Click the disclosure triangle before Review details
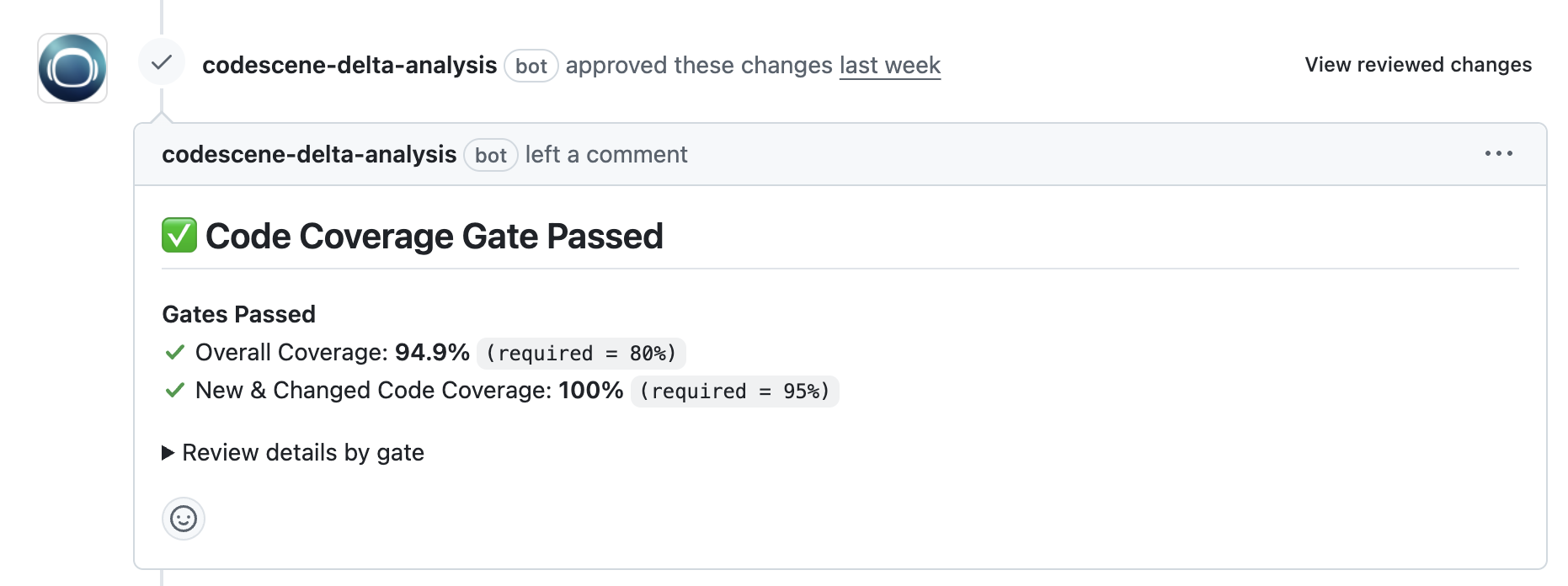Image resolution: width=1568 pixels, height=586 pixels. click(168, 452)
